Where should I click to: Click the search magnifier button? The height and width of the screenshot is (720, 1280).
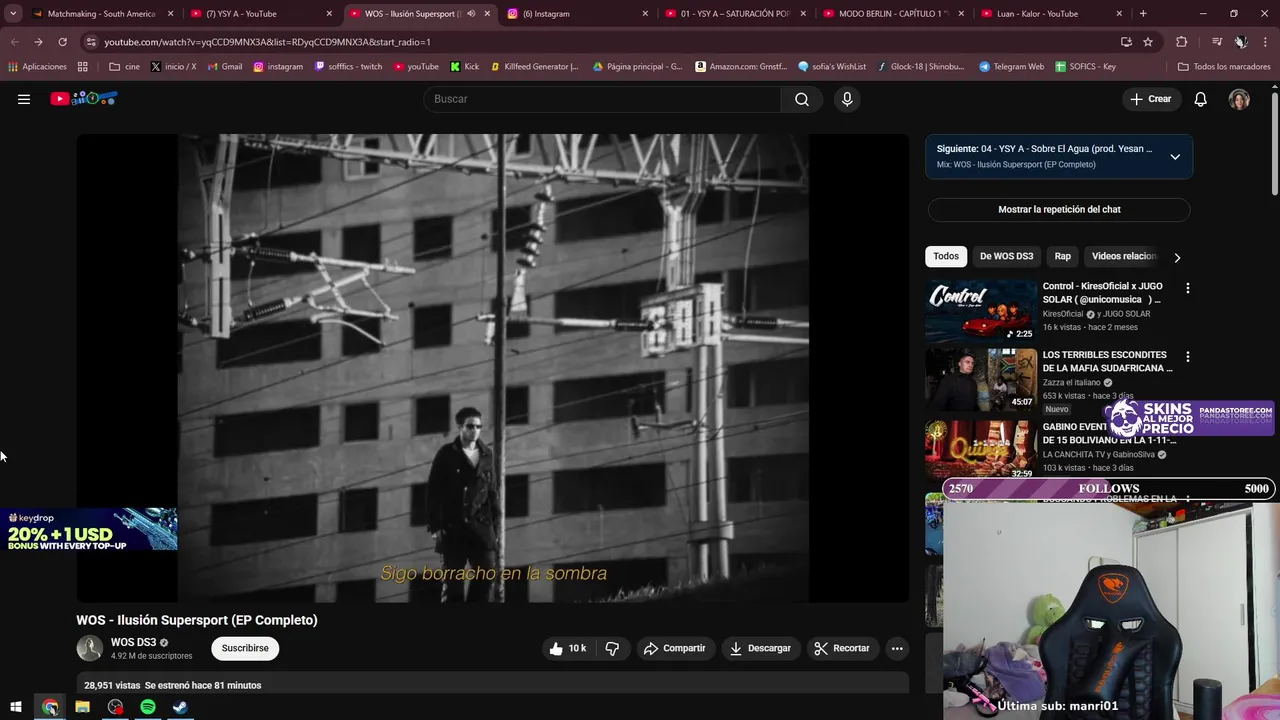(802, 99)
